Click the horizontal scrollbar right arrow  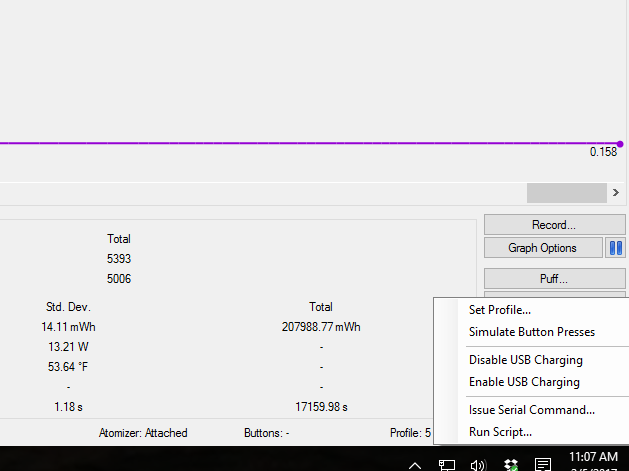point(615,192)
